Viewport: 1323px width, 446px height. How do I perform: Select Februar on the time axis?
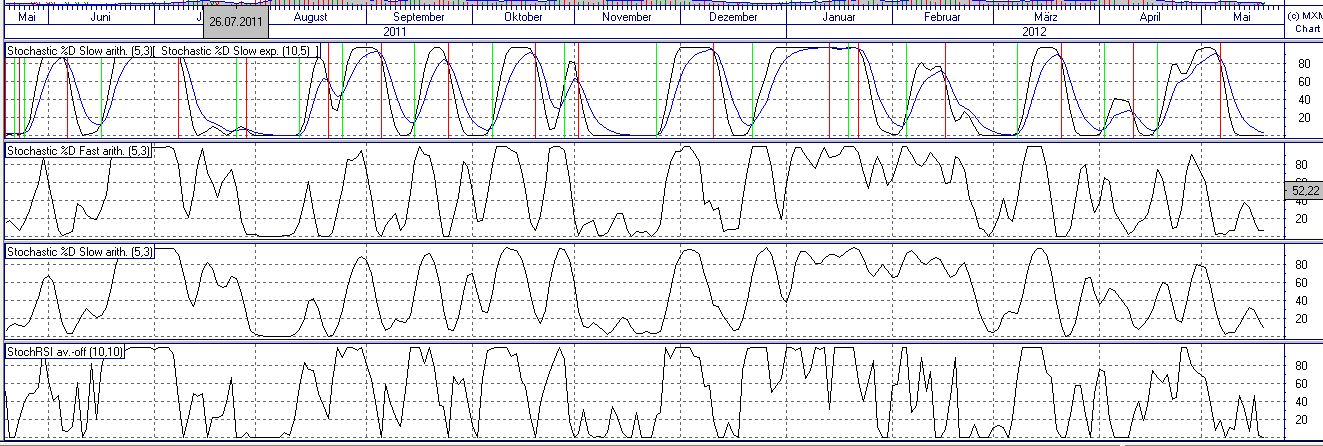(942, 17)
